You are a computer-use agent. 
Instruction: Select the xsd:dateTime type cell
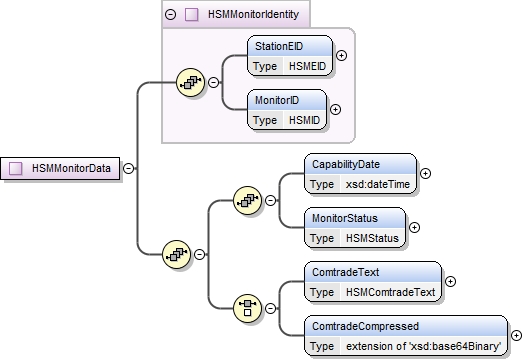click(378, 184)
